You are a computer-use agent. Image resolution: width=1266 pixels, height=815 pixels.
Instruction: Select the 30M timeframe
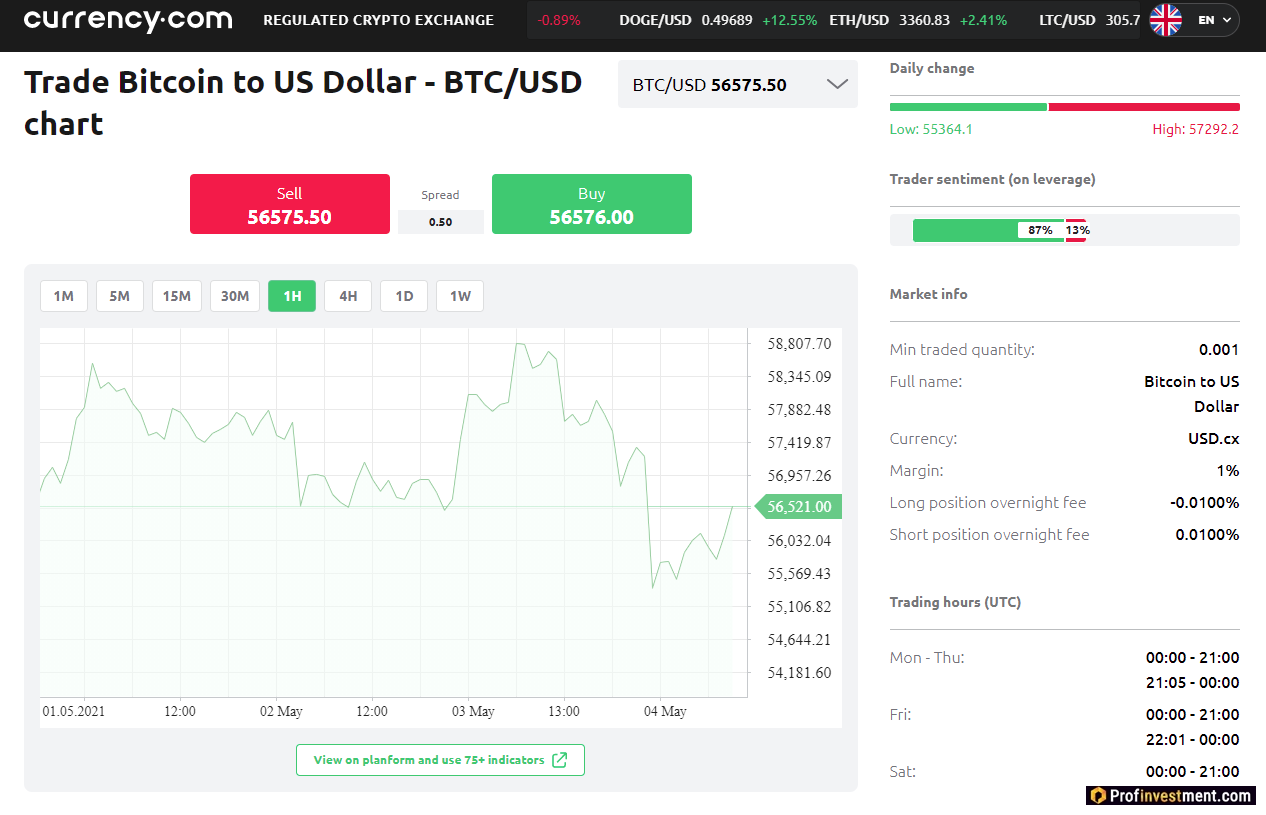click(x=234, y=296)
